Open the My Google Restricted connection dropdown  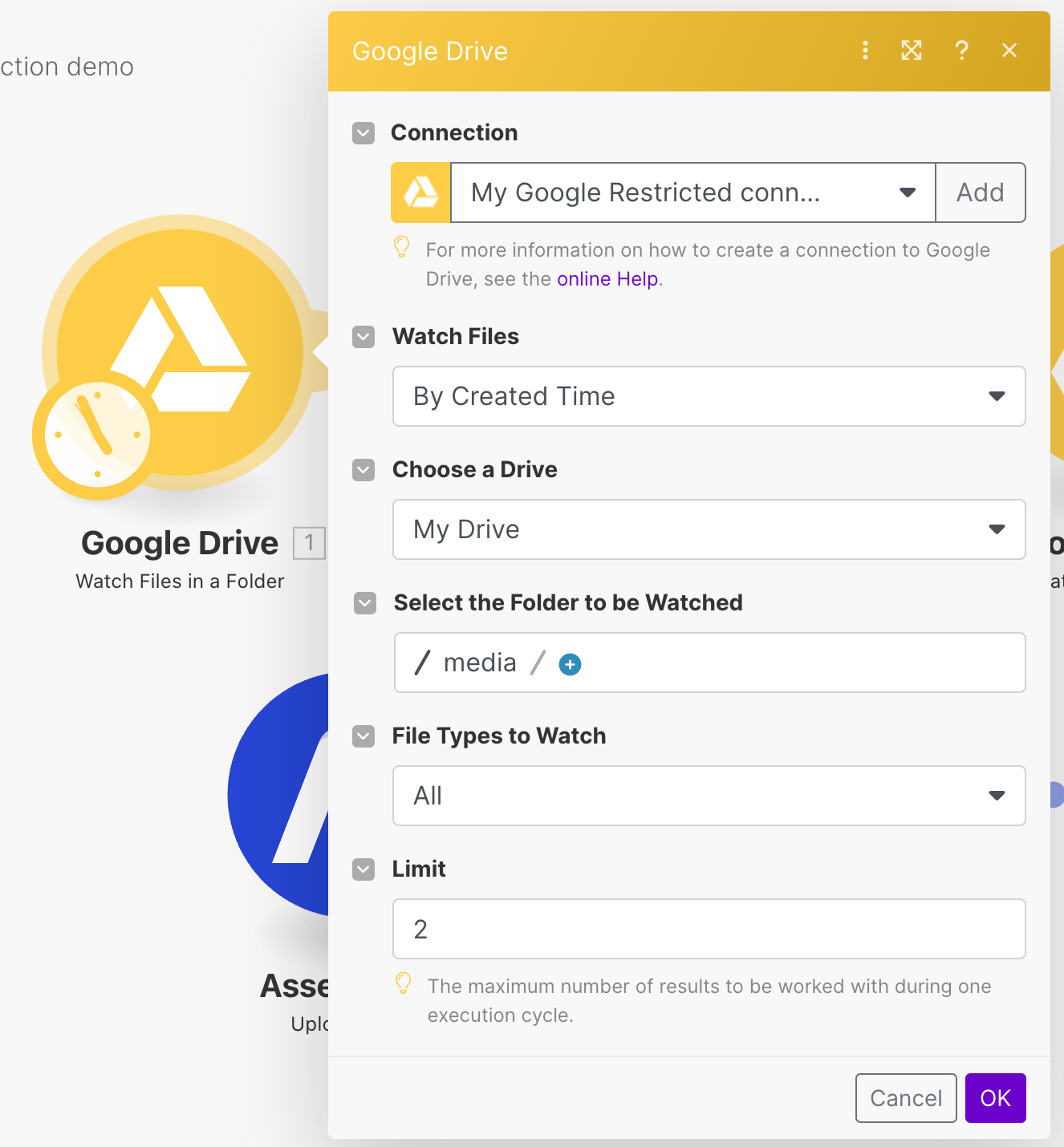693,193
